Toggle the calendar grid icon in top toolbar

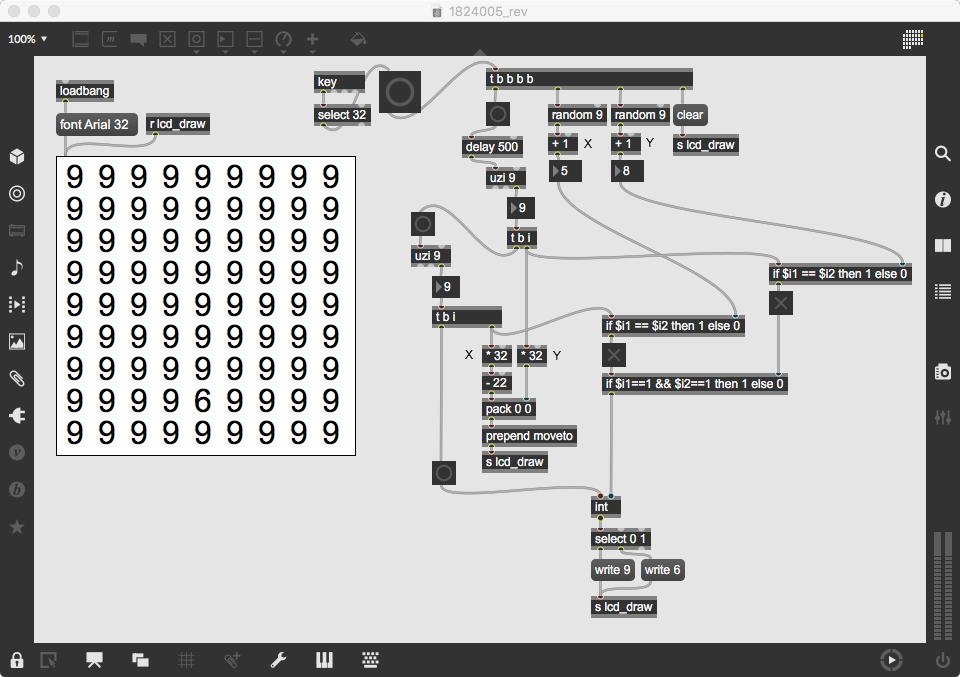[x=913, y=39]
